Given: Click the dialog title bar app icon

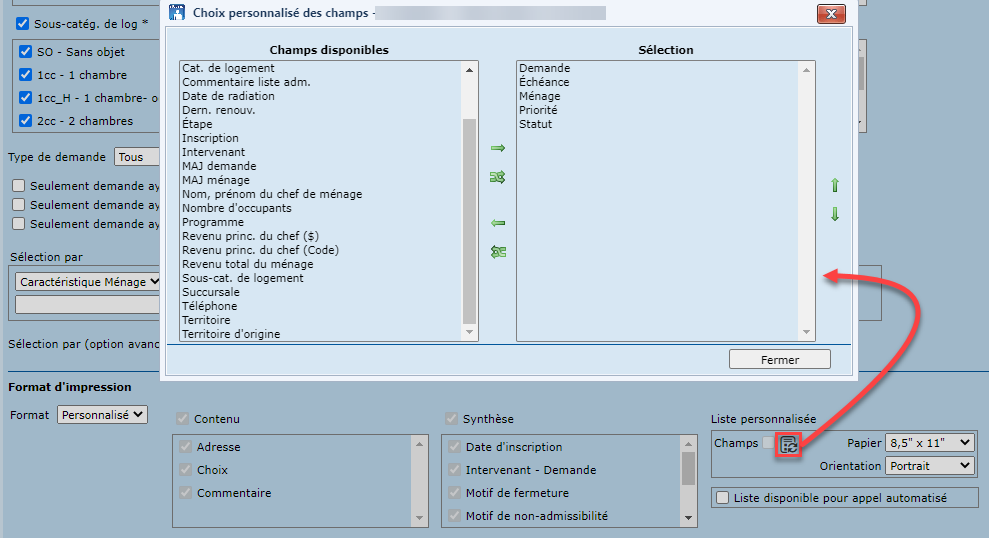Looking at the screenshot, I should click(177, 13).
